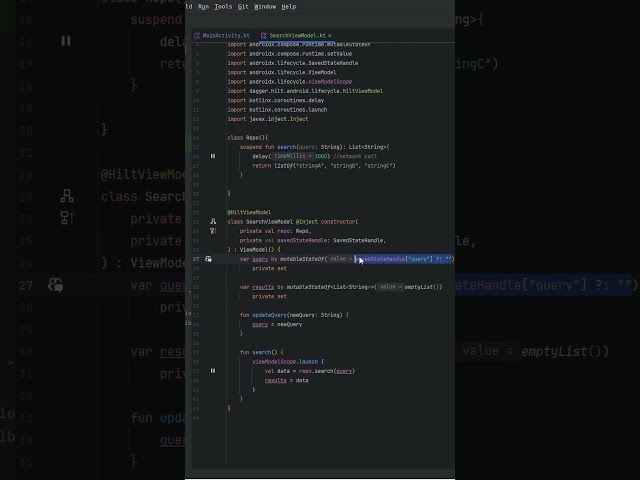Click gutter icon on line 27

click(209, 259)
